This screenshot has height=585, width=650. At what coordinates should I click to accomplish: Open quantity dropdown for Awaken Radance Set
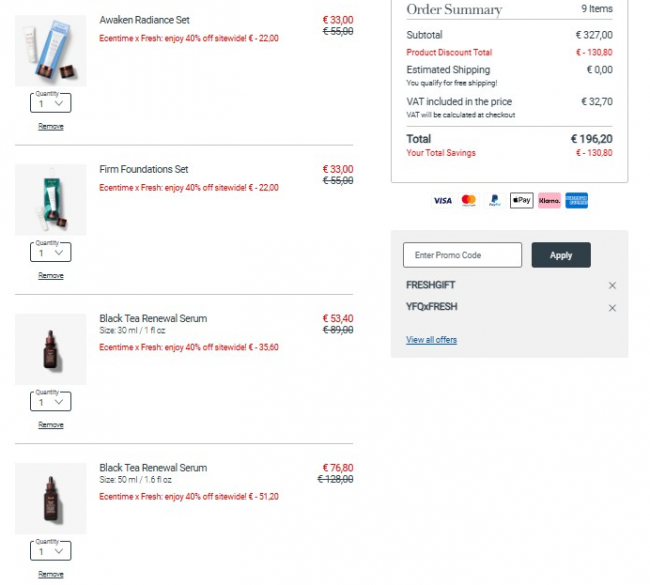tap(51, 103)
